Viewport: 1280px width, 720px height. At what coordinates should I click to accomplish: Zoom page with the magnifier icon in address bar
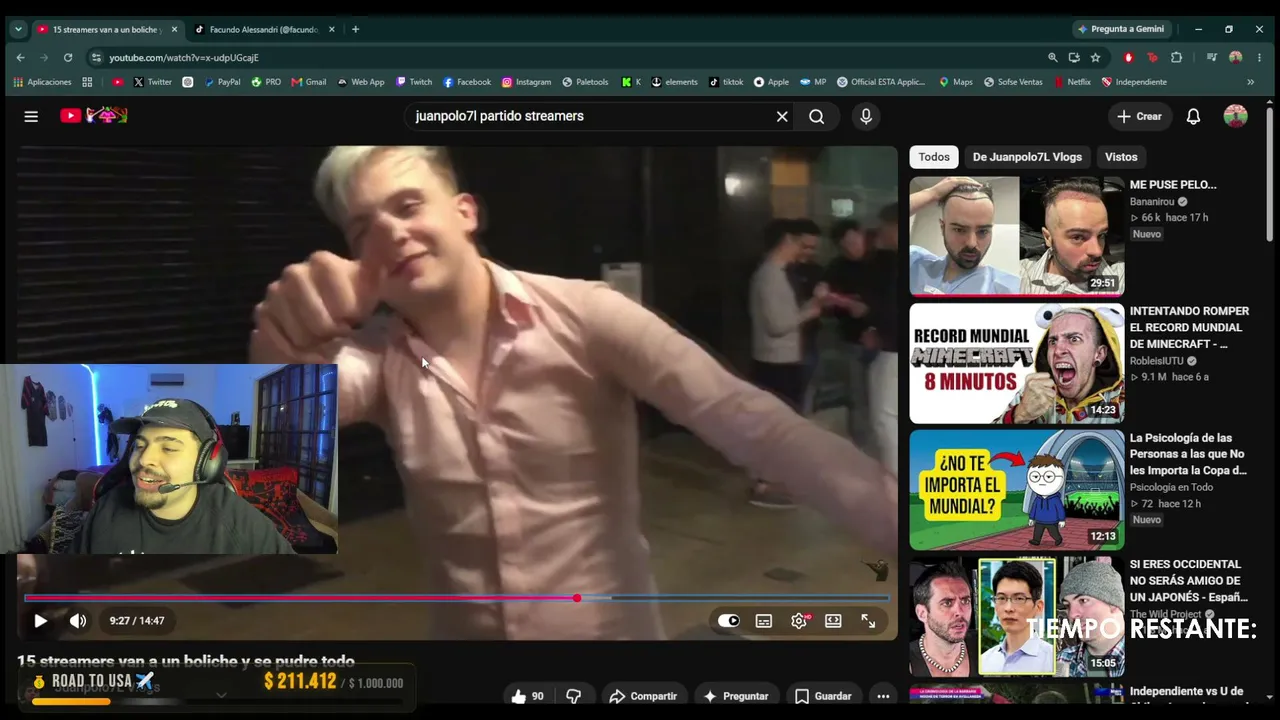1052,57
